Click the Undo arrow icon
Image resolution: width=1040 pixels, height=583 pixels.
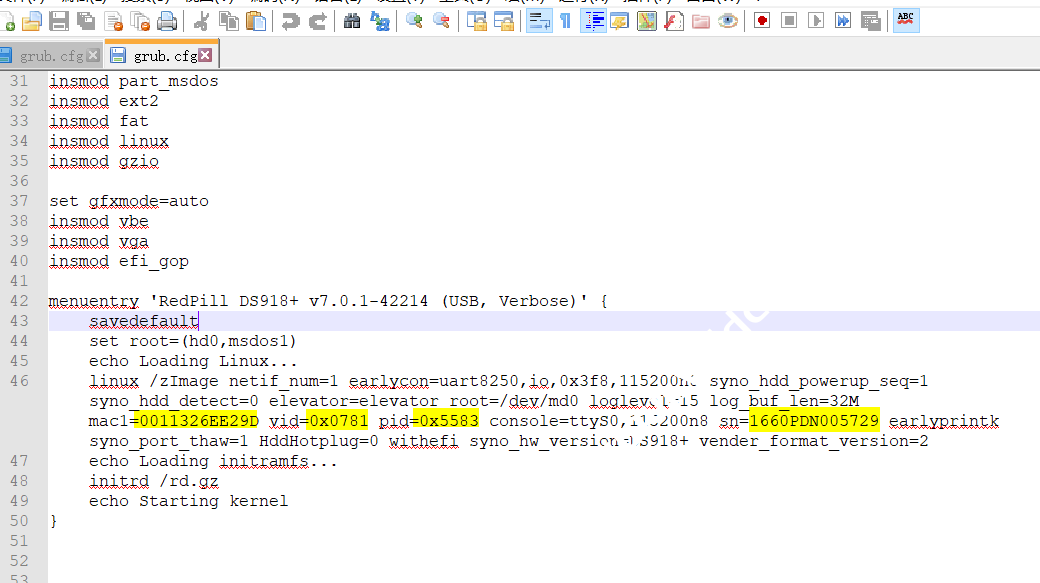click(291, 20)
